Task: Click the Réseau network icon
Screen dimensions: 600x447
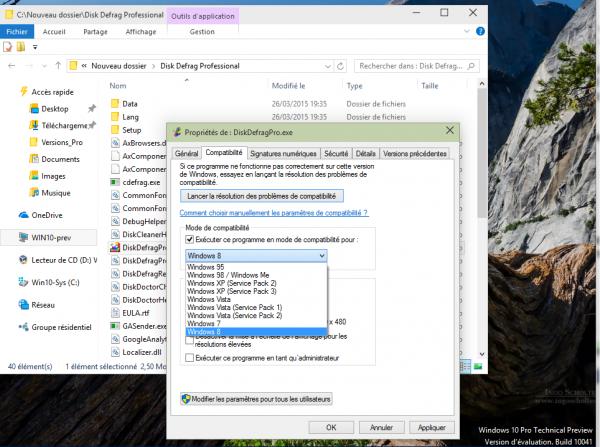Action: point(24,305)
